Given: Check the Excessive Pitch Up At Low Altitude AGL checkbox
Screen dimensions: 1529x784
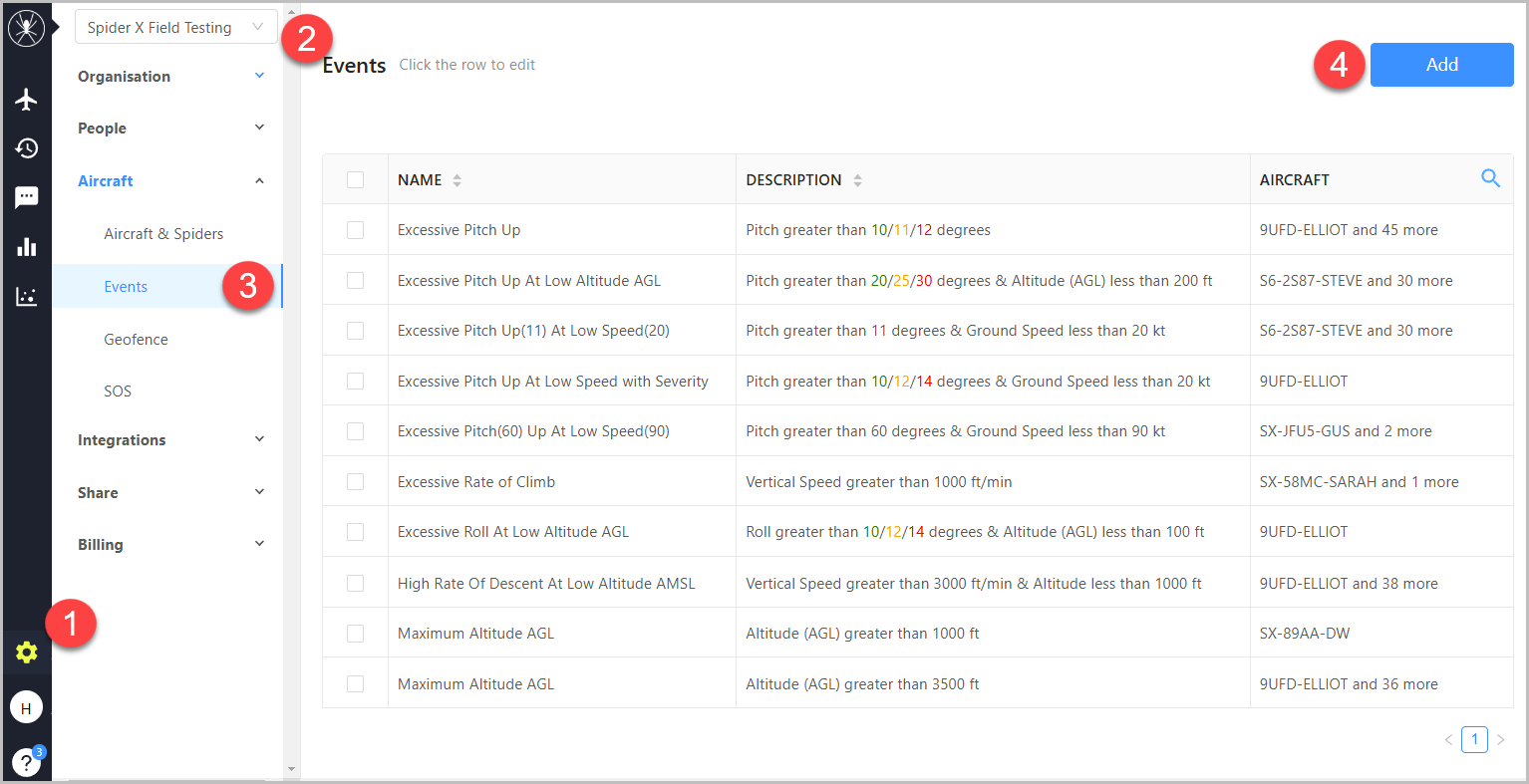Looking at the screenshot, I should [x=355, y=280].
